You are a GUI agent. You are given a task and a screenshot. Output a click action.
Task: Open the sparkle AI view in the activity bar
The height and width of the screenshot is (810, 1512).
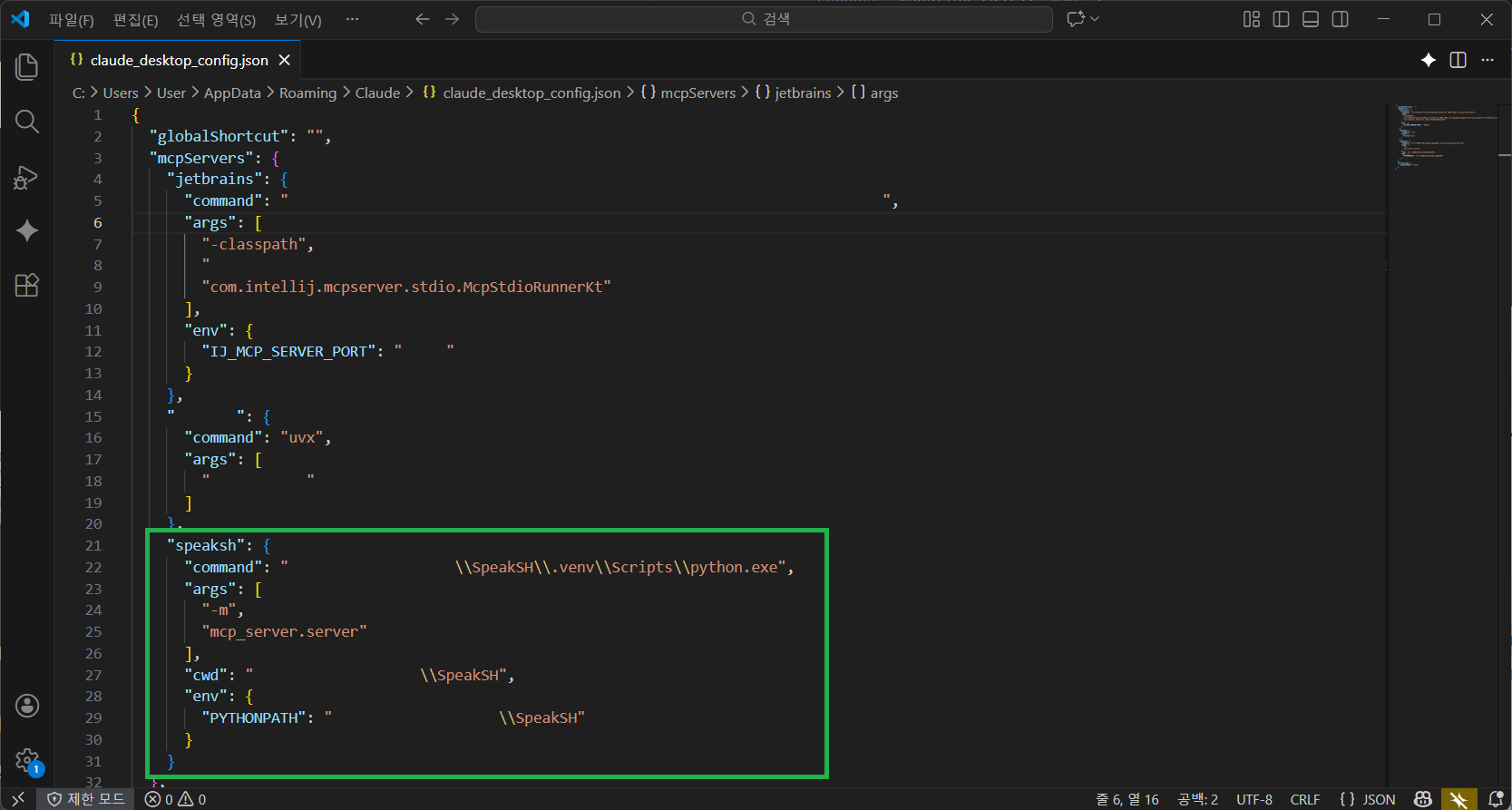pos(27,230)
